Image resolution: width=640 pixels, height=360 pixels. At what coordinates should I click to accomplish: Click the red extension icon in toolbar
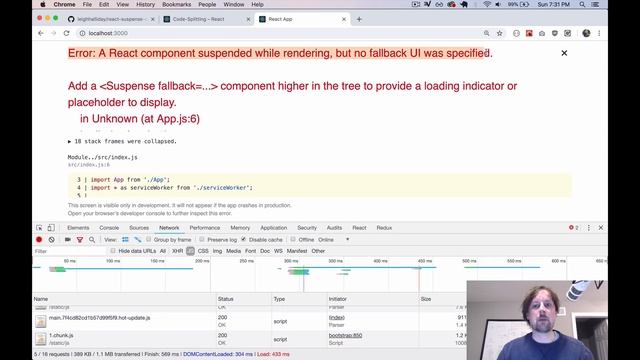529,33
